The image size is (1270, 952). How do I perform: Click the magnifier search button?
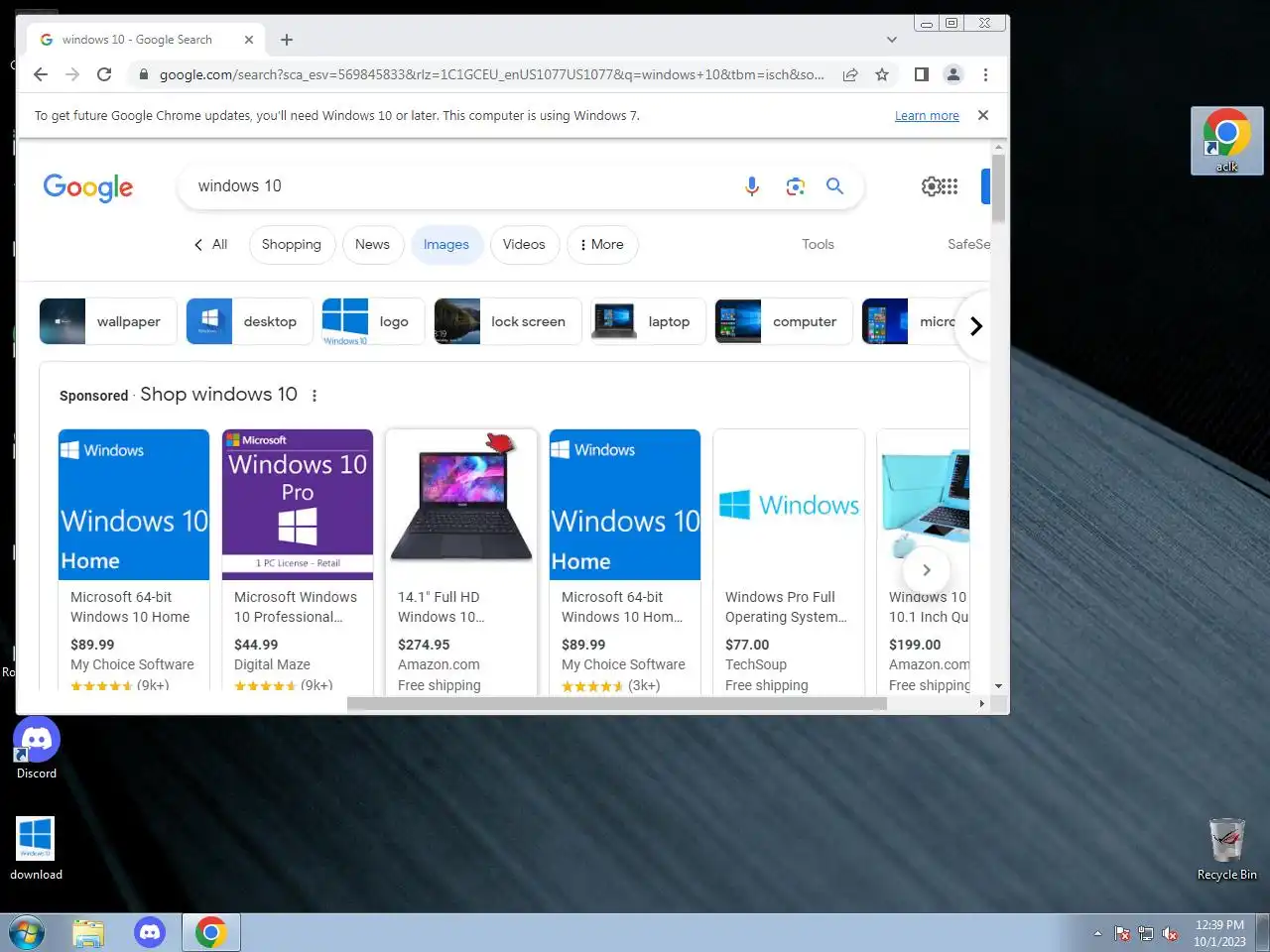point(835,186)
